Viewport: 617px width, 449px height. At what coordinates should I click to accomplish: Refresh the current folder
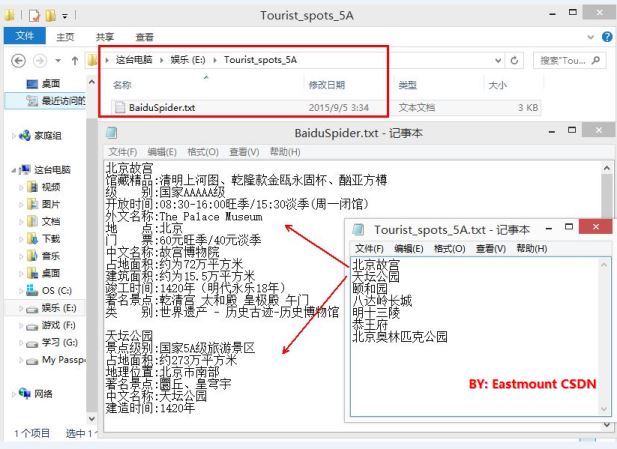coord(514,61)
